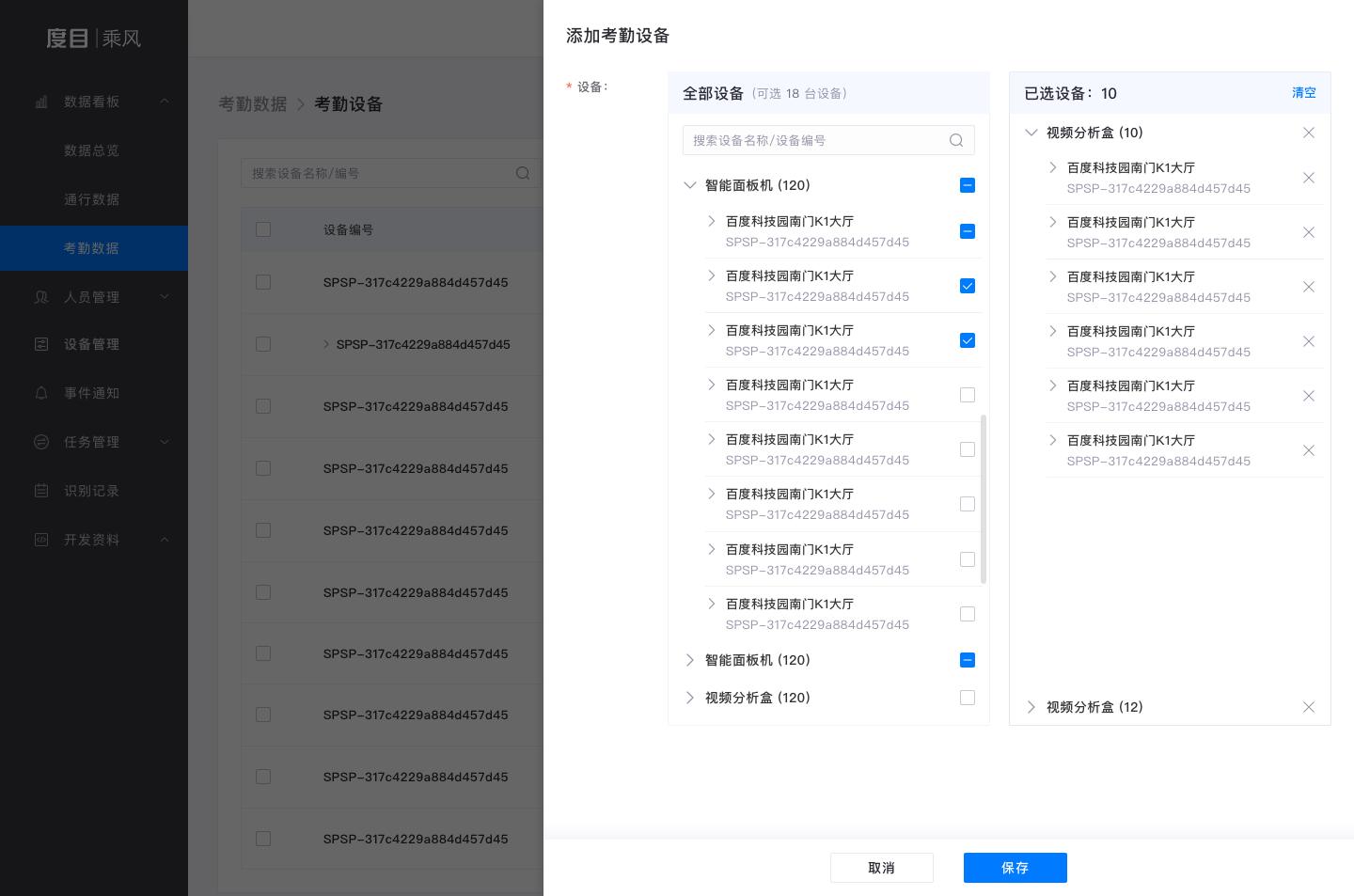This screenshot has height=896, width=1354.
Task: Toggle the 开发资料 sidebar arrow
Action: tap(165, 540)
